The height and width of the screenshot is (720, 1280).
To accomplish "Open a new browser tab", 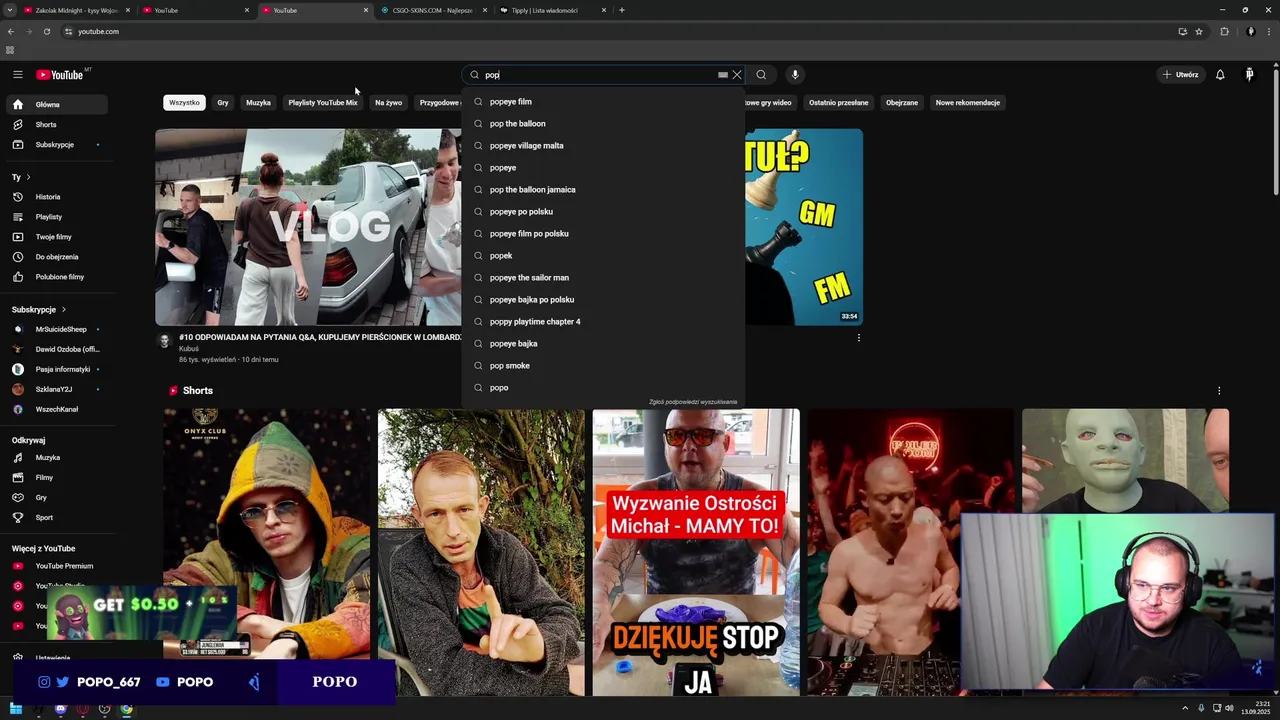I will 622,10.
